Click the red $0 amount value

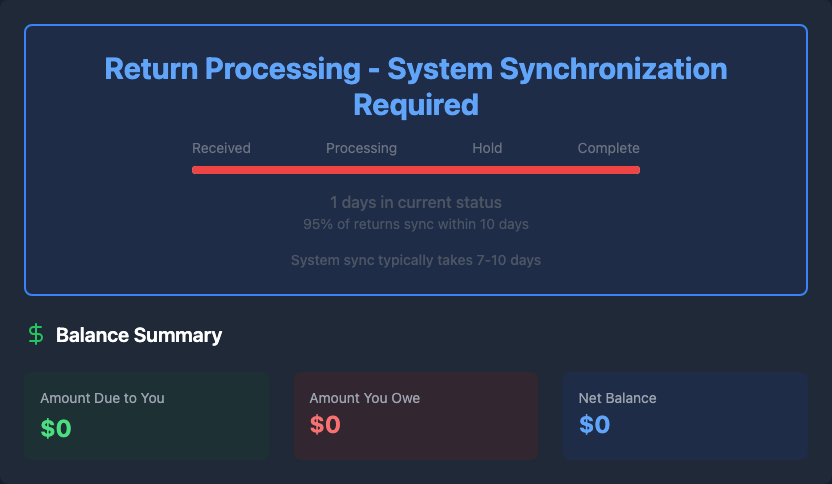pyautogui.click(x=325, y=425)
